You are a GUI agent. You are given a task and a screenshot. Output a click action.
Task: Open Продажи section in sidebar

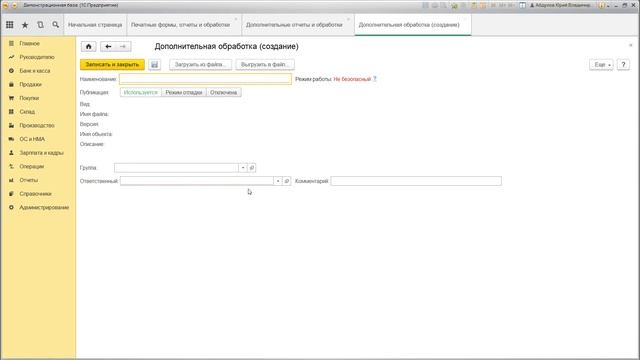(31, 84)
